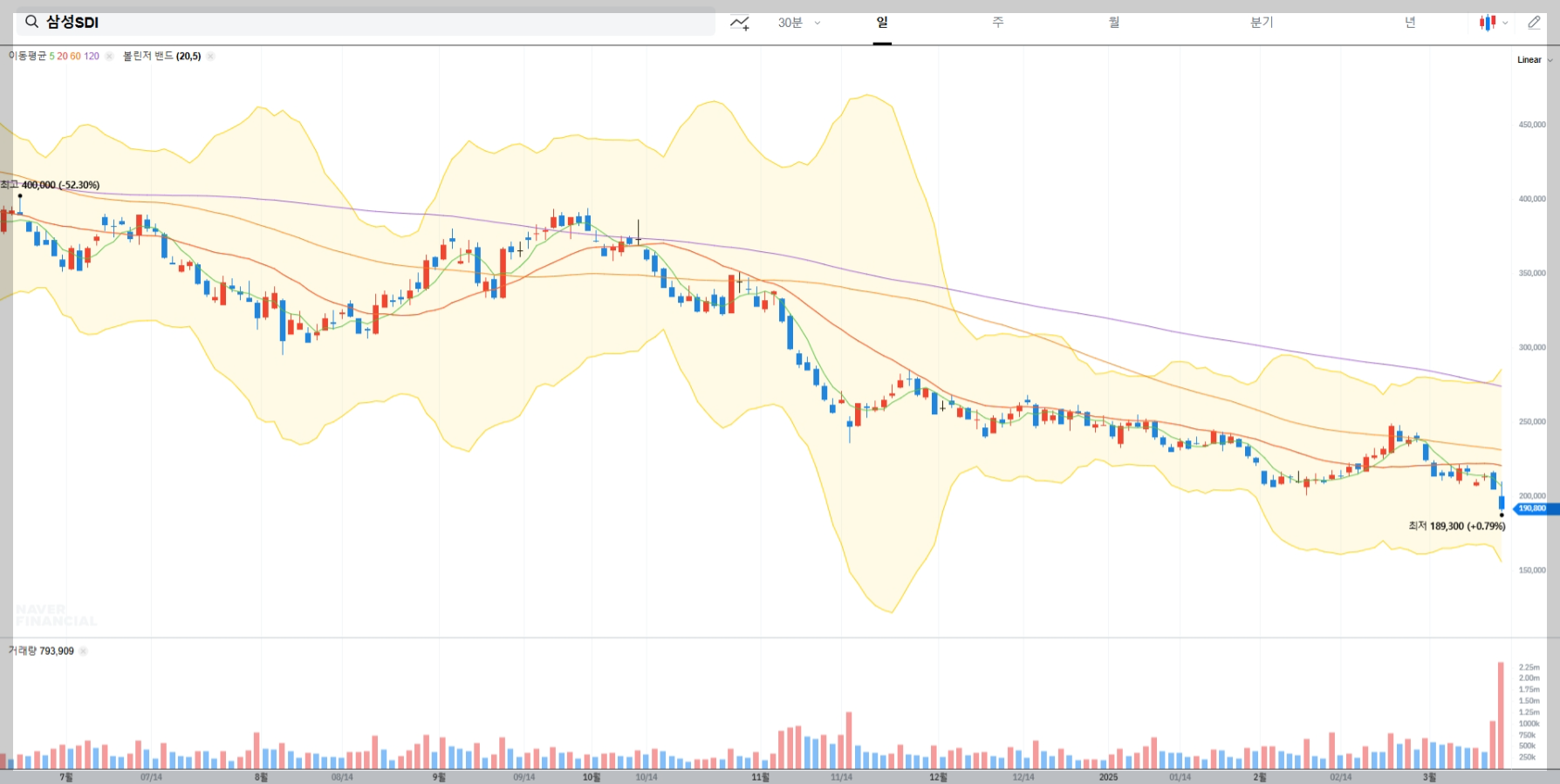Expand the chart type dropdown arrow
Viewport: 1560px width, 784px height.
point(1505,24)
